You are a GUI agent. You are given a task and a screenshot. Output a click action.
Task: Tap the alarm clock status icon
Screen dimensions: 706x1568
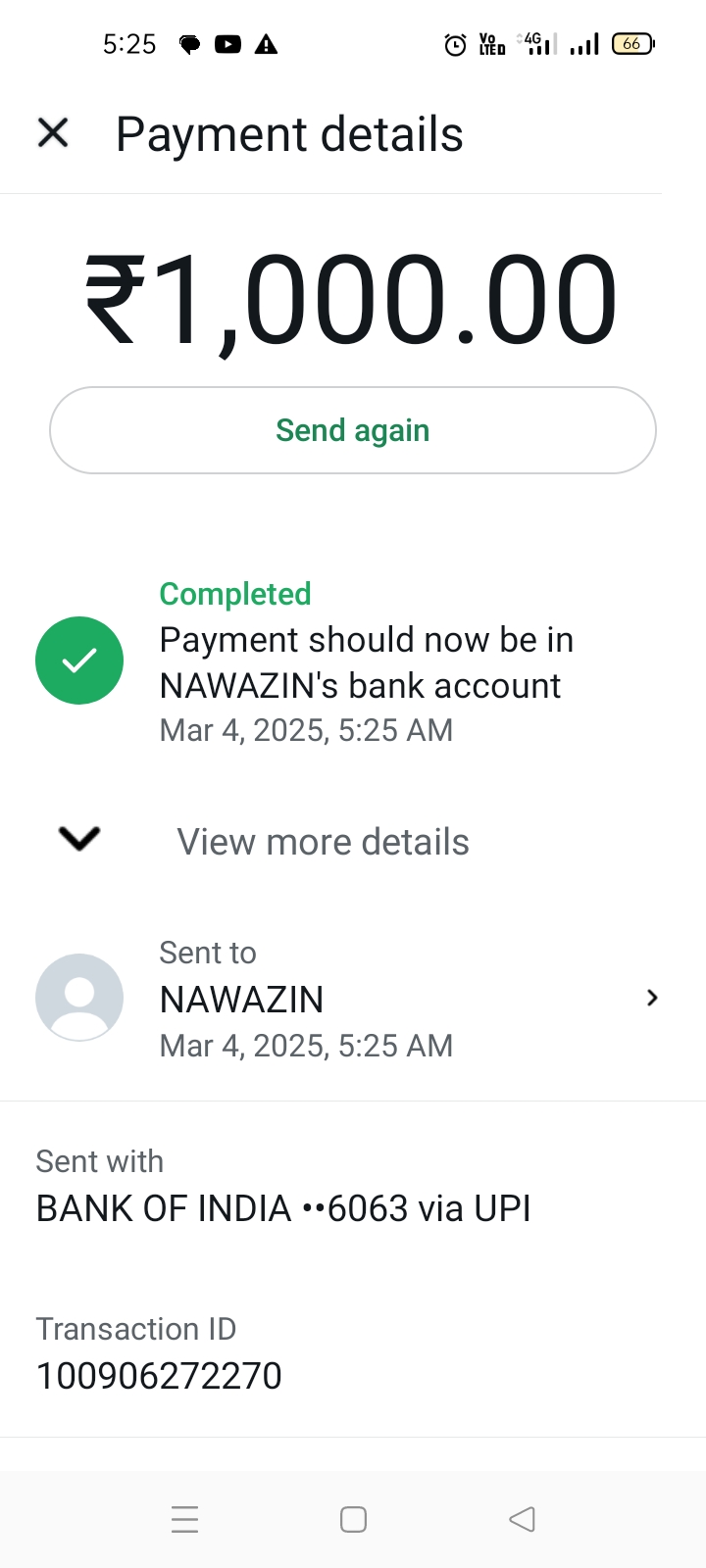point(455,44)
